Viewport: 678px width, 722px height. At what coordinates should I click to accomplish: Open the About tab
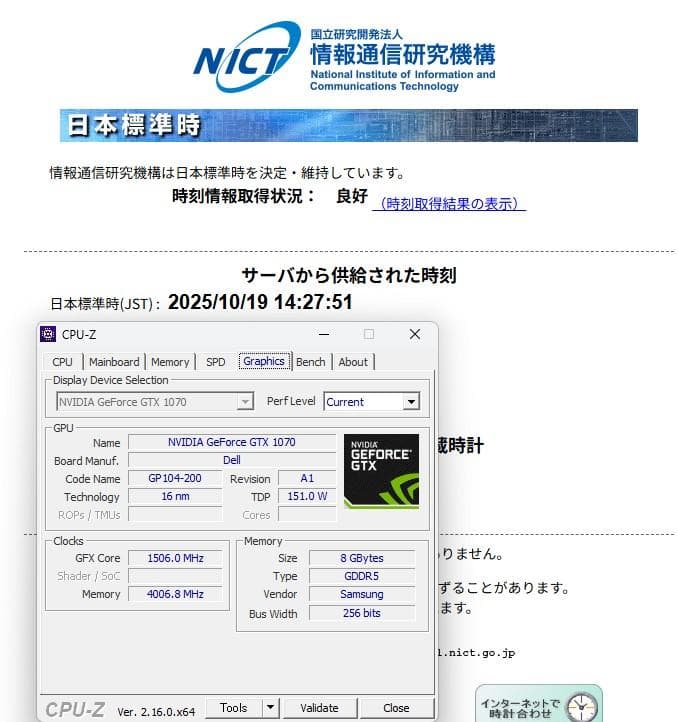353,362
